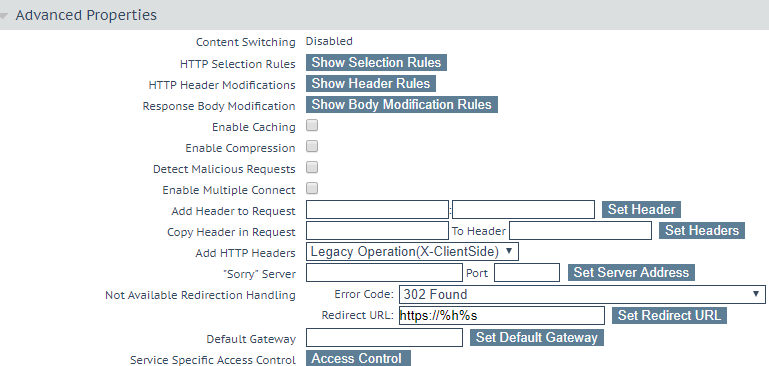The height and width of the screenshot is (366, 769).
Task: Click the Set Header button
Action: tap(641, 209)
